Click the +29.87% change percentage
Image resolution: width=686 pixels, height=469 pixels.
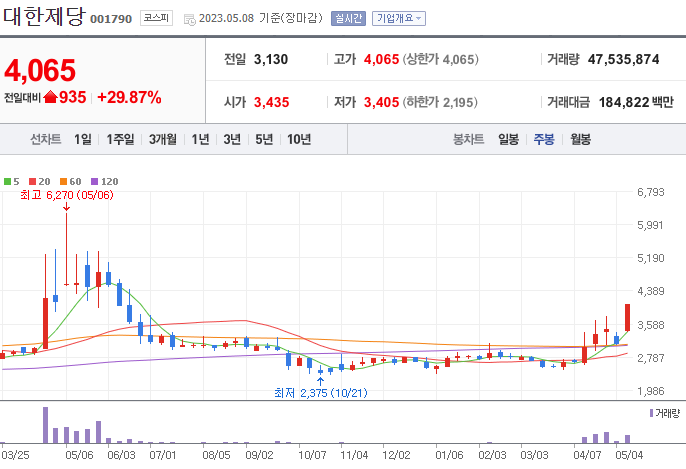tap(129, 97)
